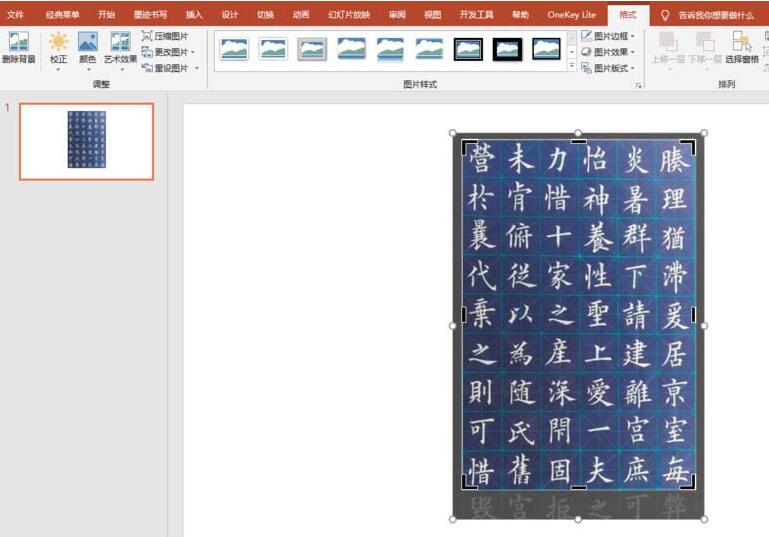Apply the last thin black frame style

click(546, 49)
